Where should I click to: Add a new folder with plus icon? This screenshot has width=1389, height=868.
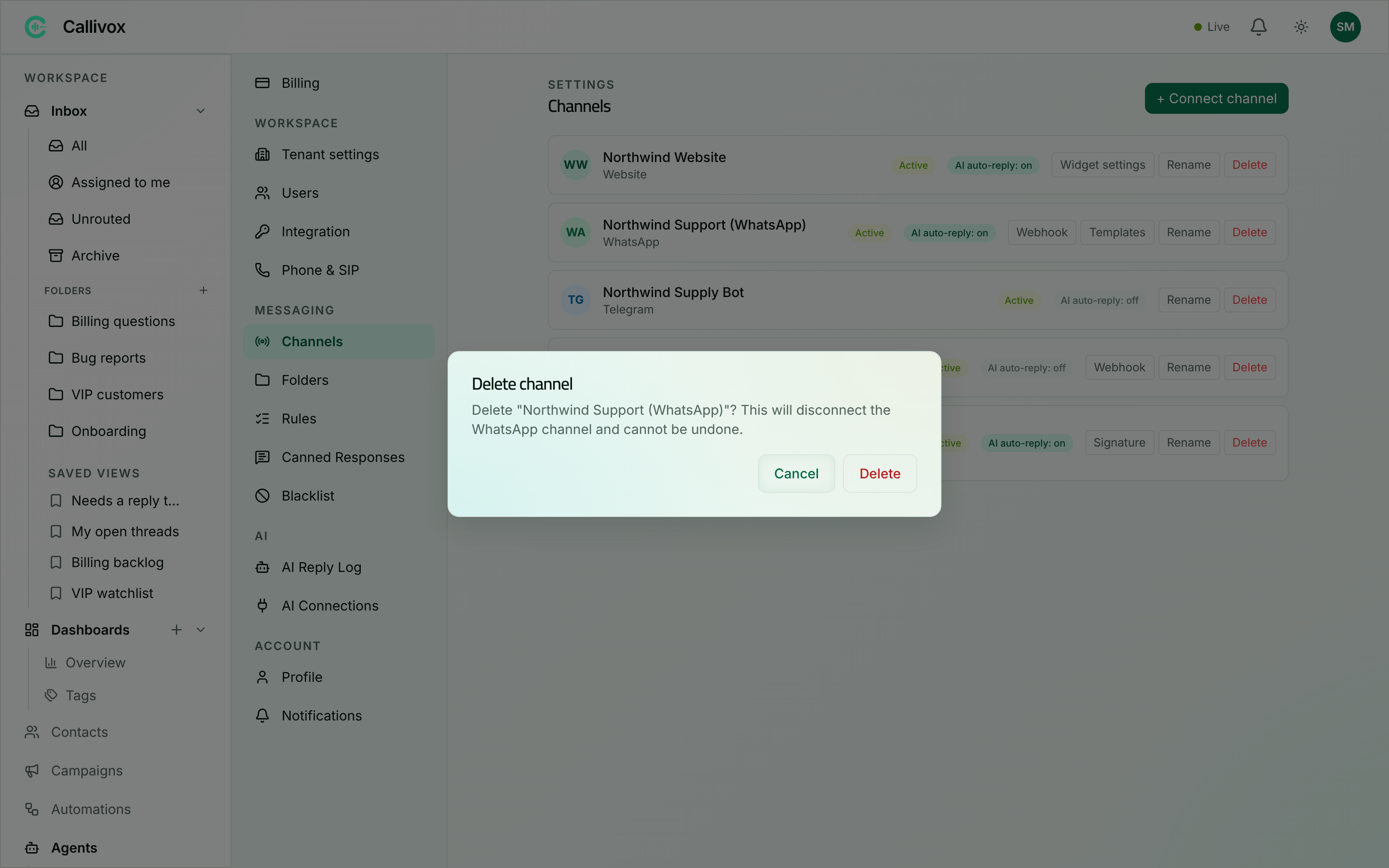coord(203,290)
